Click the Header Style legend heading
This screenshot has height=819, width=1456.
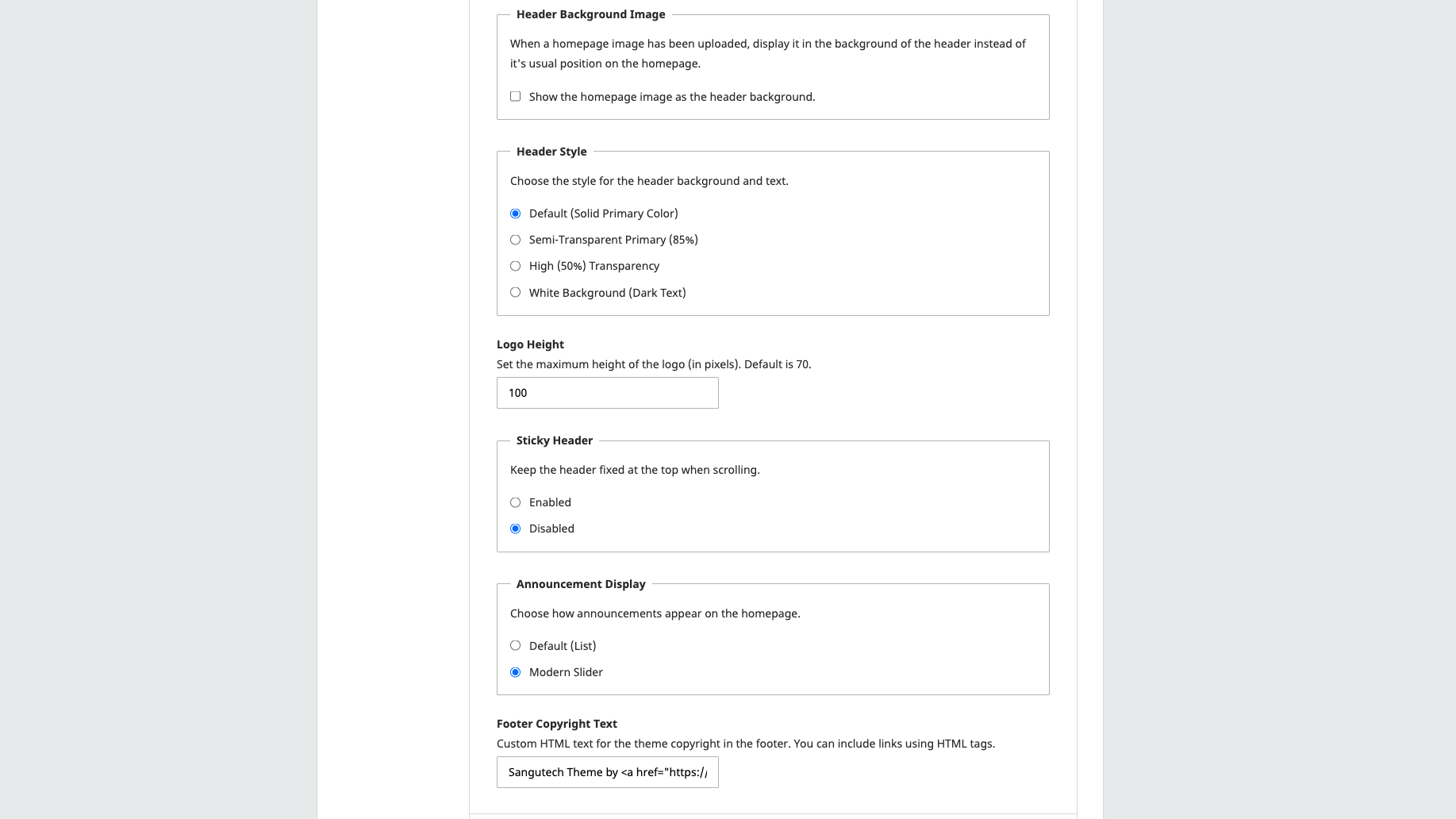551,152
